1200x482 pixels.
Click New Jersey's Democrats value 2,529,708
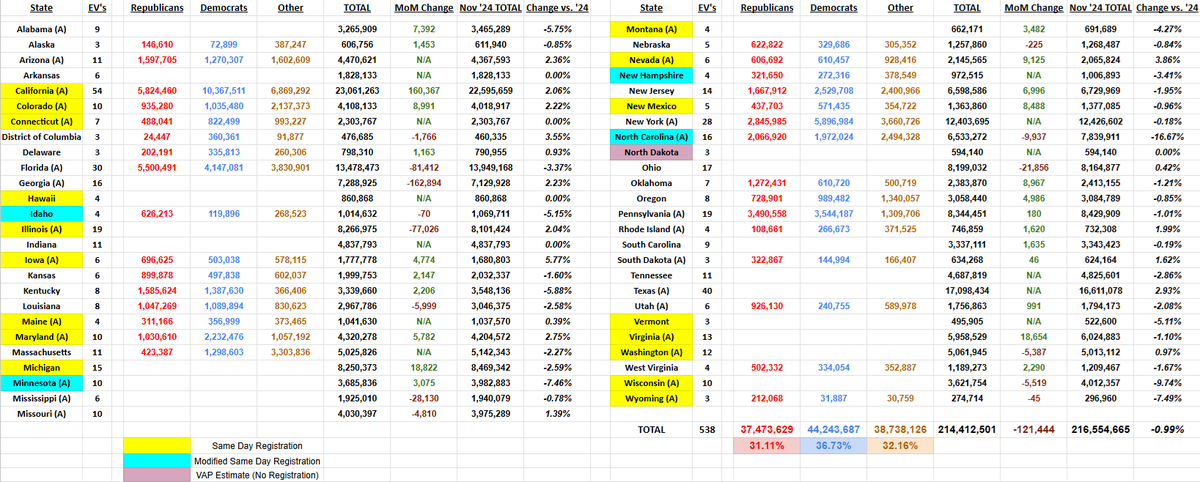(832, 90)
